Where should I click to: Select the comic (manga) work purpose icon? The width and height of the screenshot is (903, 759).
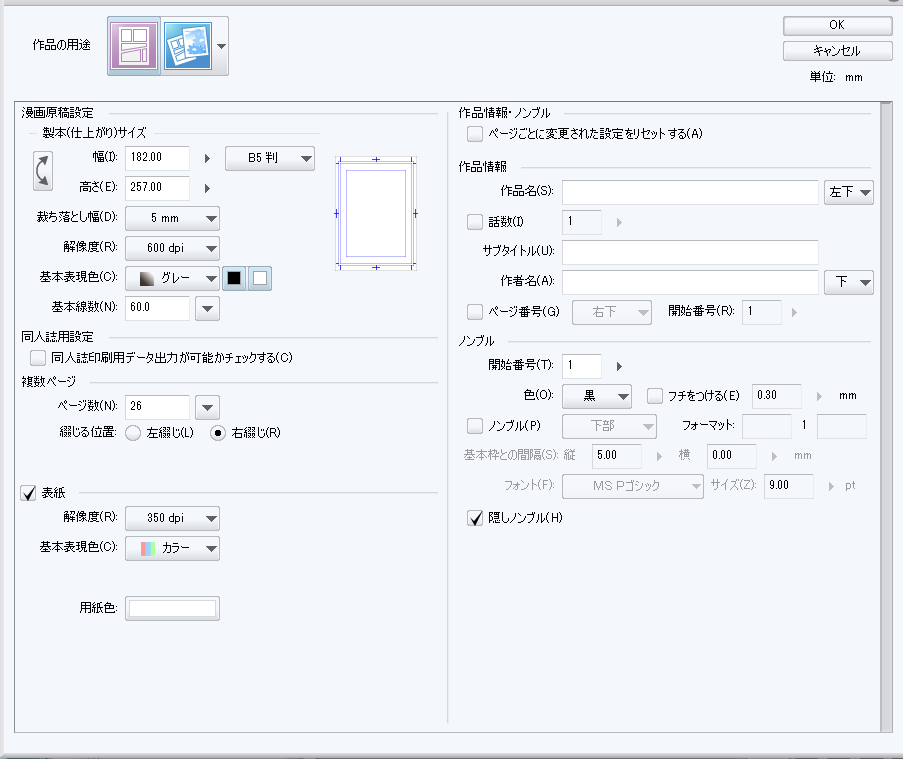pos(134,46)
